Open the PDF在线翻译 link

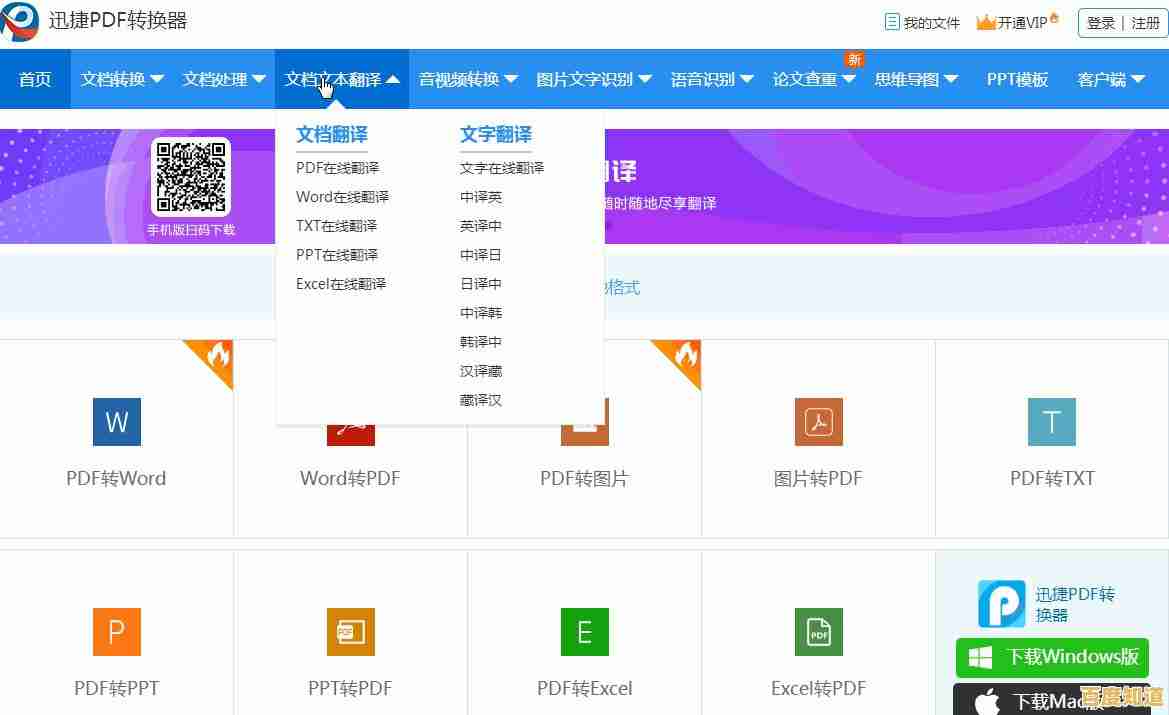coord(337,167)
